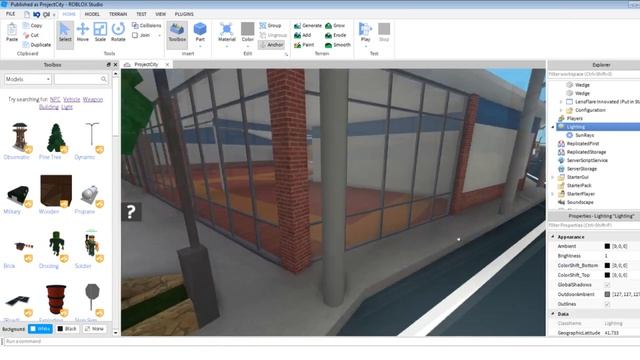Collapse the Data property section

pos(553,314)
